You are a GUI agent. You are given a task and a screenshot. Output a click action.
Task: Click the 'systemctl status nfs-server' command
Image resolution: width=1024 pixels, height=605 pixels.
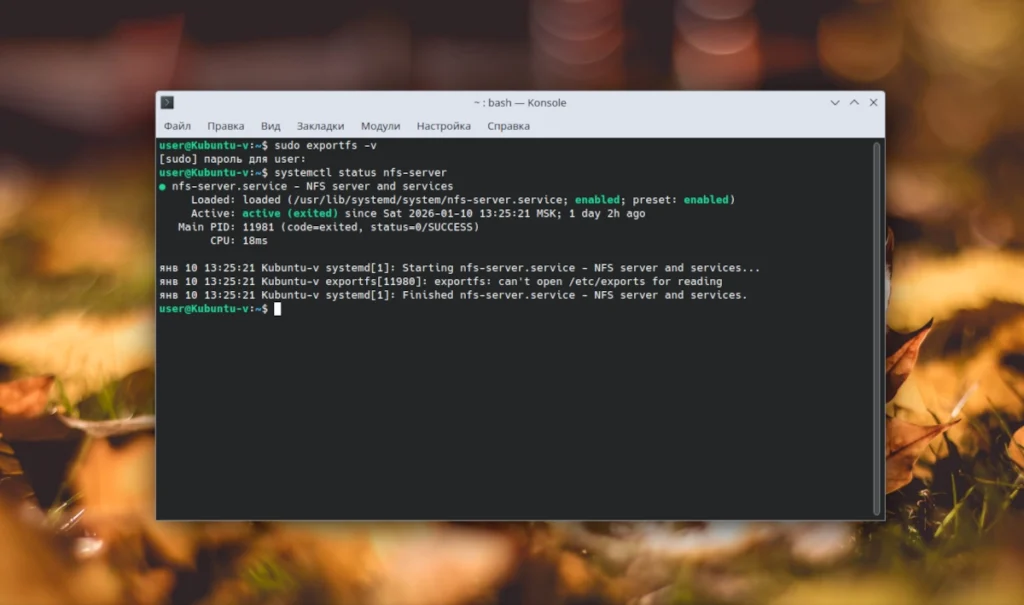pos(360,172)
